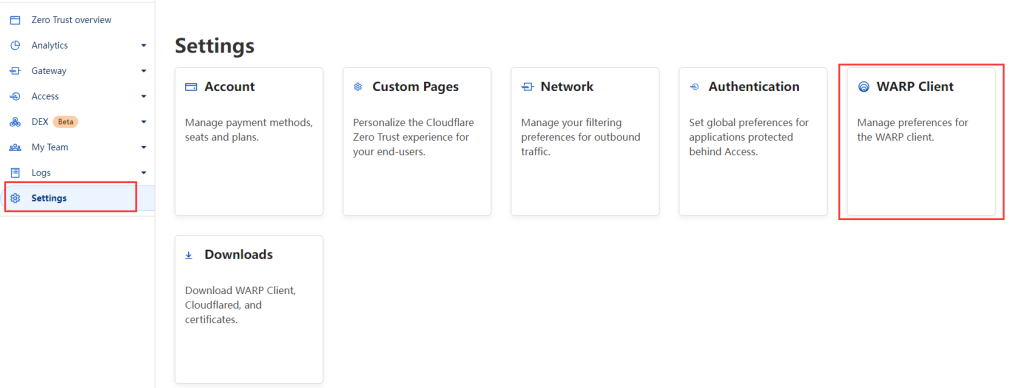Click the WARP Client signal icon
Image resolution: width=1024 pixels, height=388 pixels.
tap(863, 87)
